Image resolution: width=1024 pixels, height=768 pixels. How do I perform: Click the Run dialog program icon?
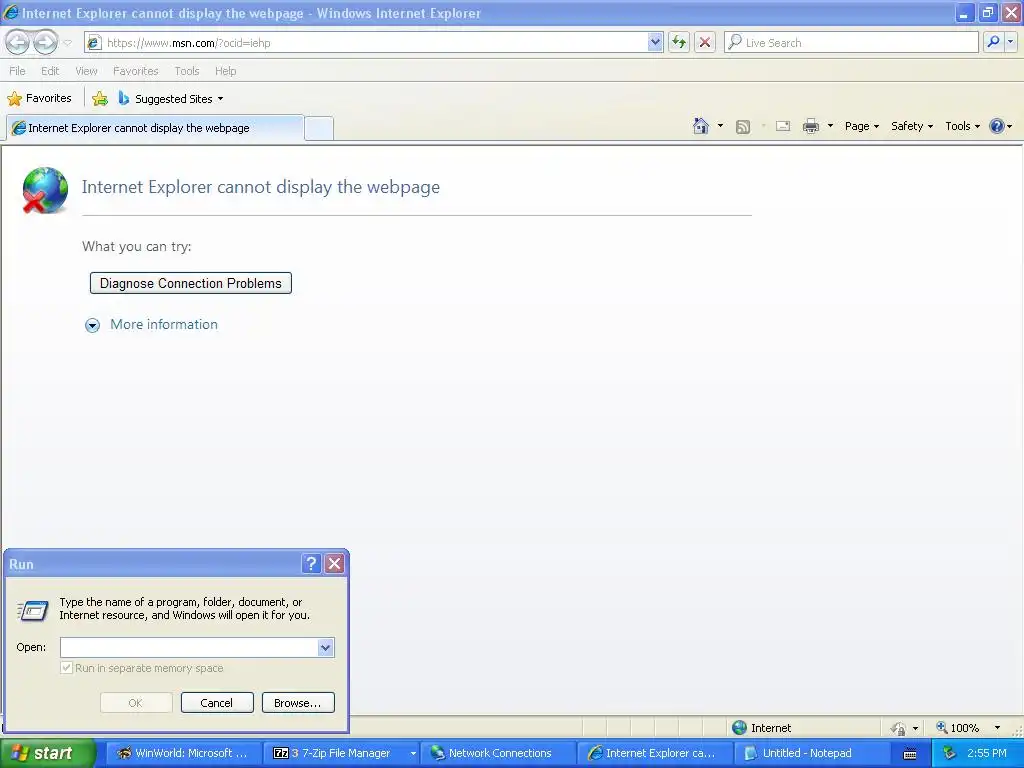point(33,611)
